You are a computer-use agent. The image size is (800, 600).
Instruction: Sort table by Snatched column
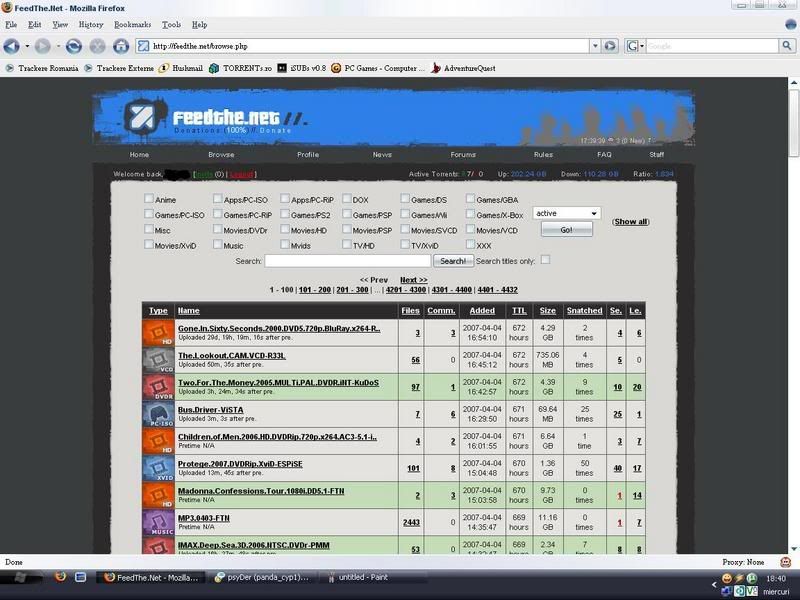[x=584, y=310]
